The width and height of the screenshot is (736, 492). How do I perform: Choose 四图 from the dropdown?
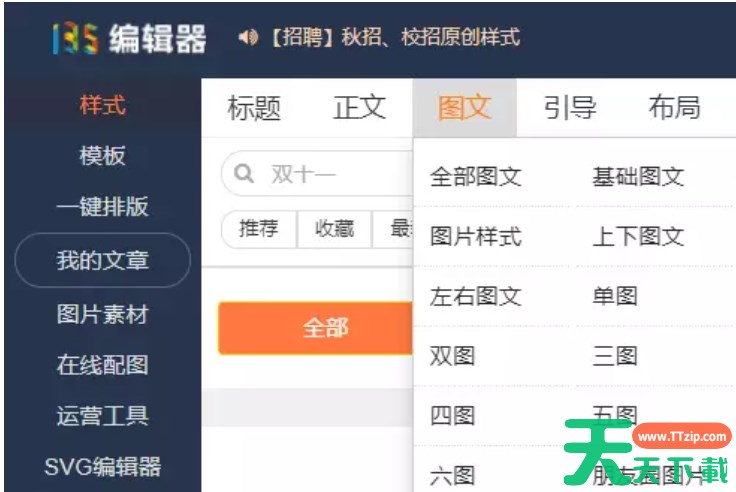coord(452,415)
